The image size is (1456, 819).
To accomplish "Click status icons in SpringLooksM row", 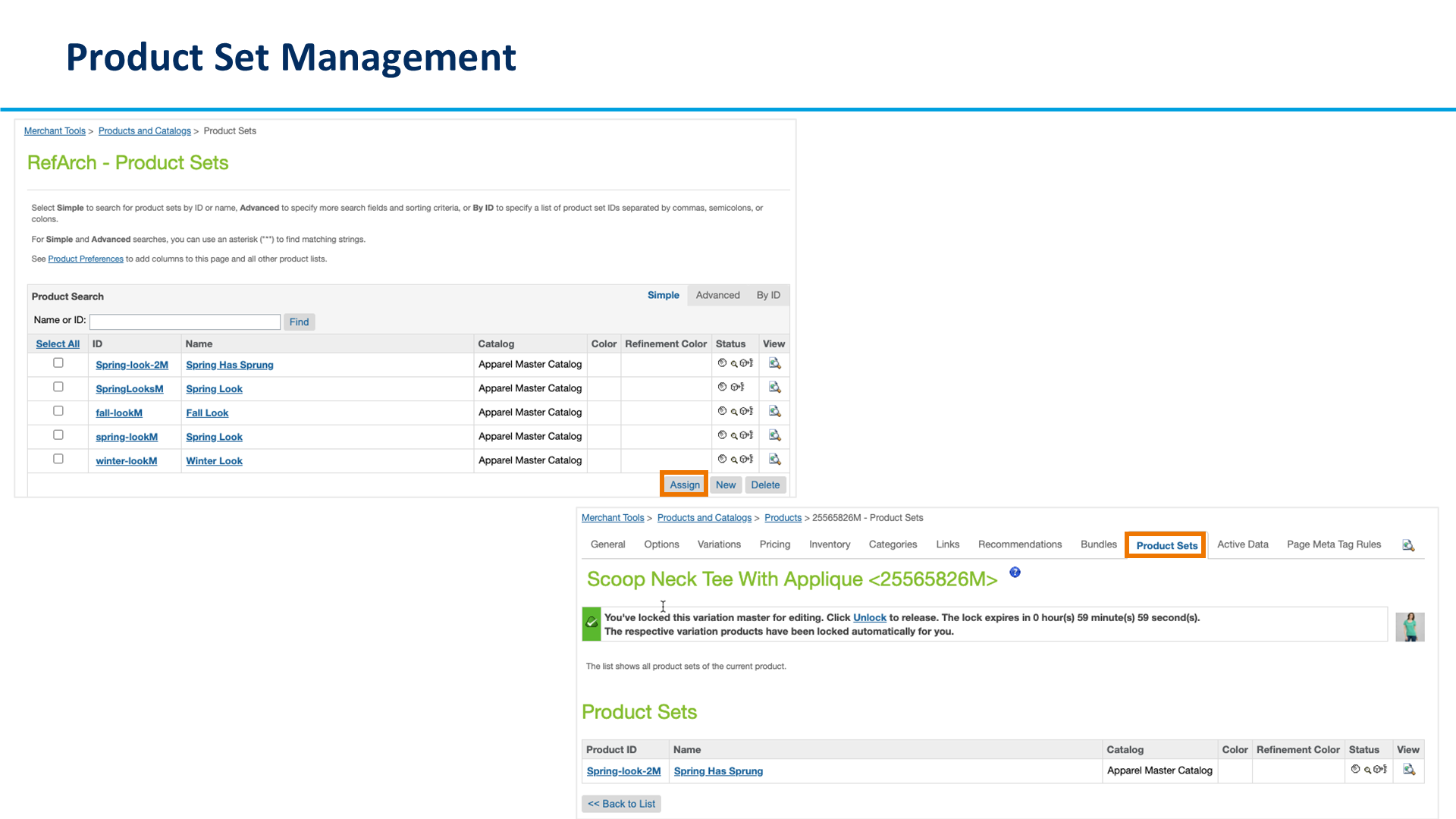I will click(x=731, y=388).
